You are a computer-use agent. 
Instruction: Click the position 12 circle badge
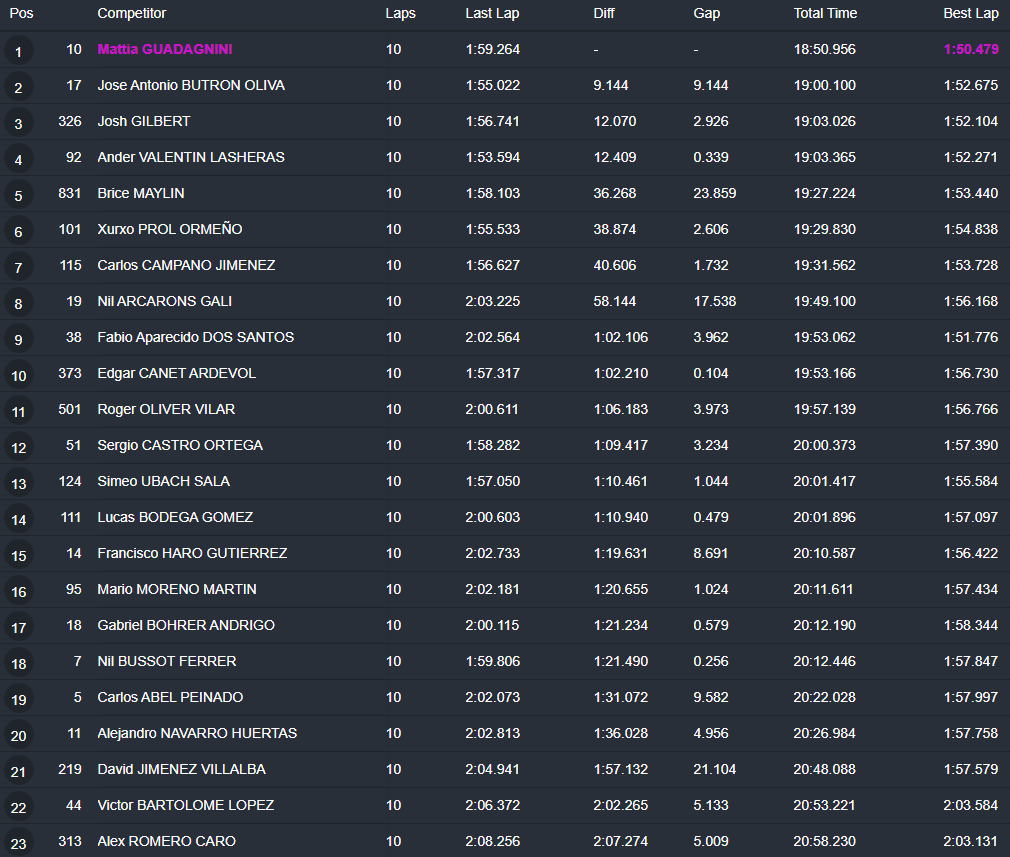point(19,447)
